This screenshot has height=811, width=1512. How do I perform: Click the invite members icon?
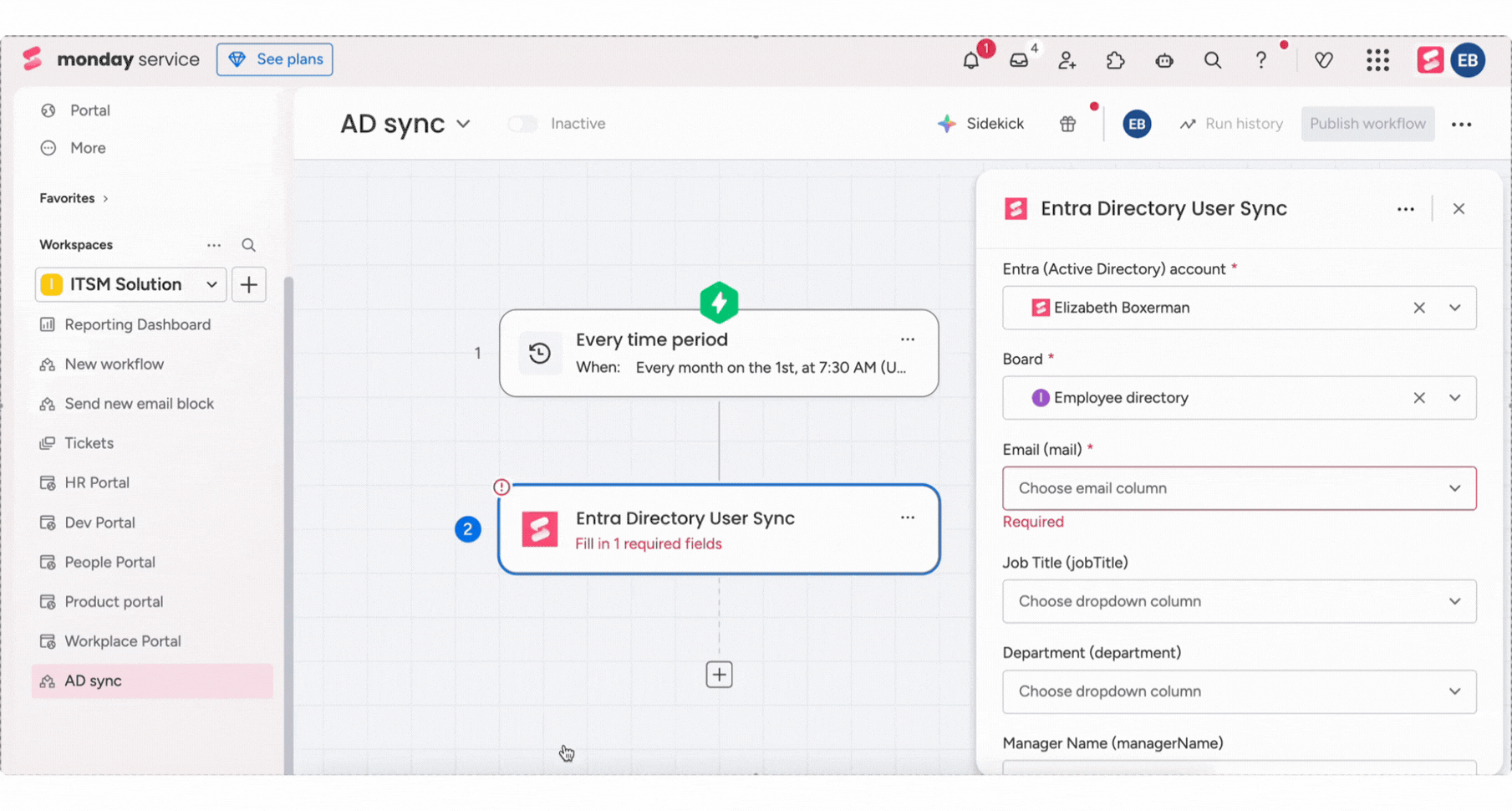coord(1067,60)
